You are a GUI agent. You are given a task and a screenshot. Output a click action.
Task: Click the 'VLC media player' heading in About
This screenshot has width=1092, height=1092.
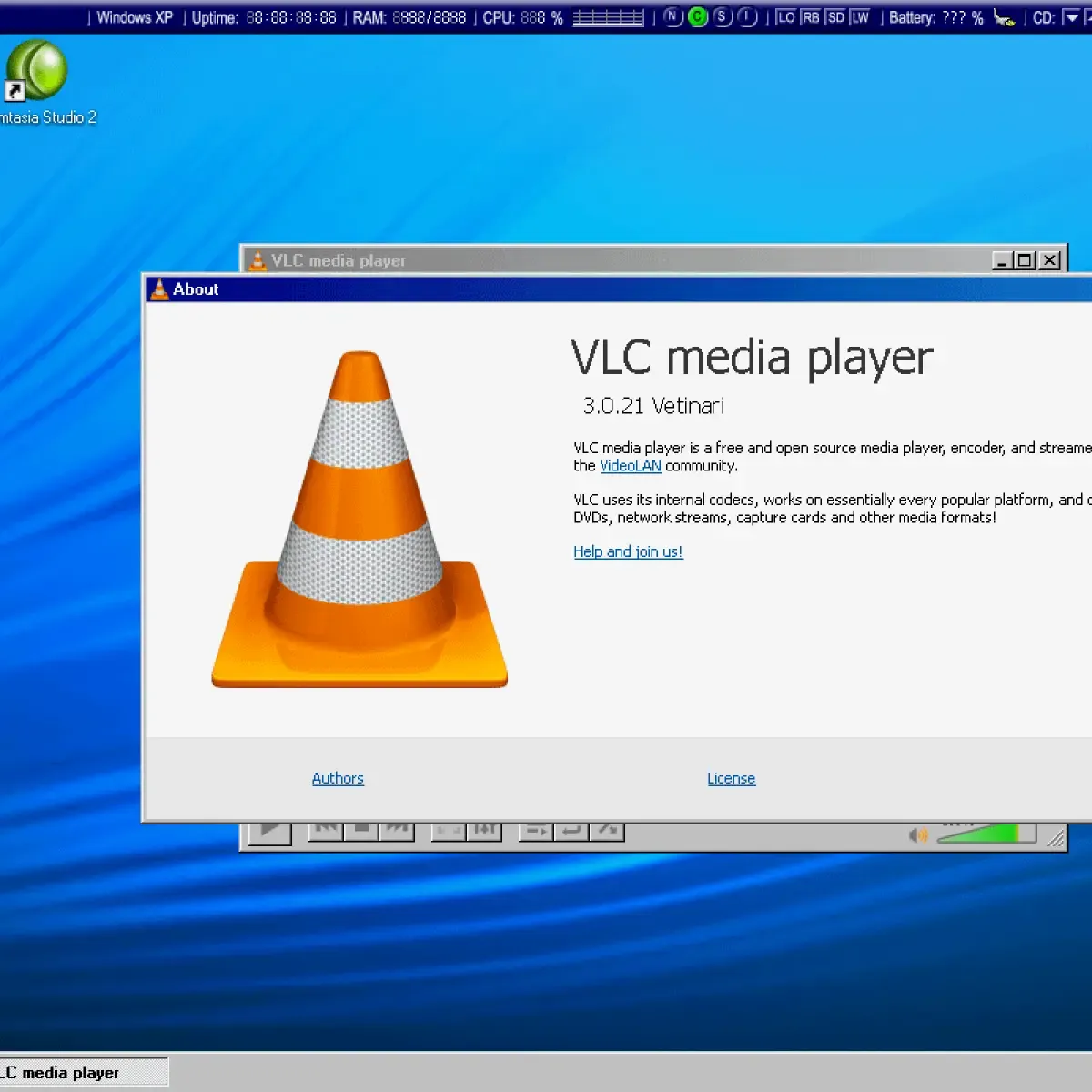[x=752, y=358]
